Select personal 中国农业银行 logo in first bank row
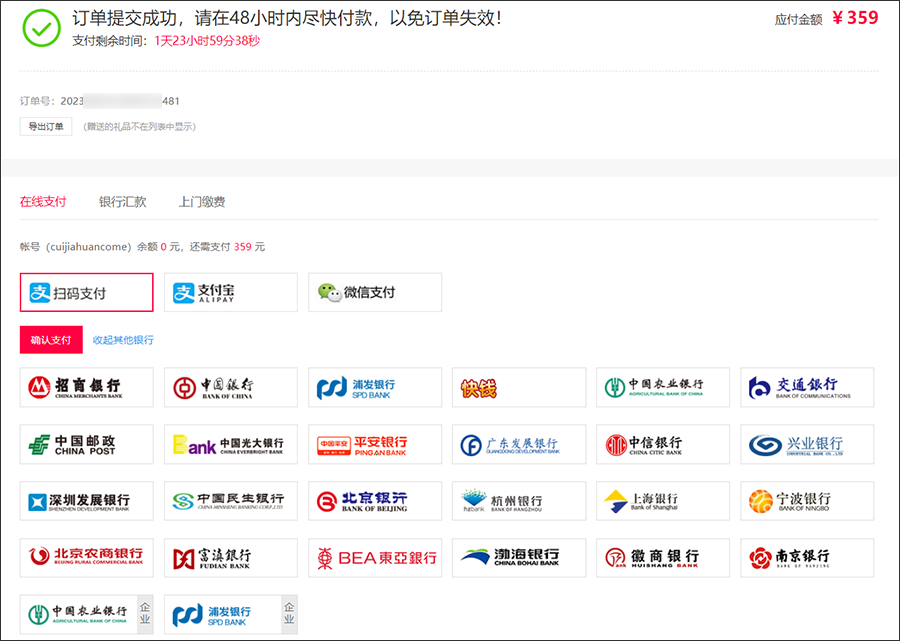 coord(663,387)
